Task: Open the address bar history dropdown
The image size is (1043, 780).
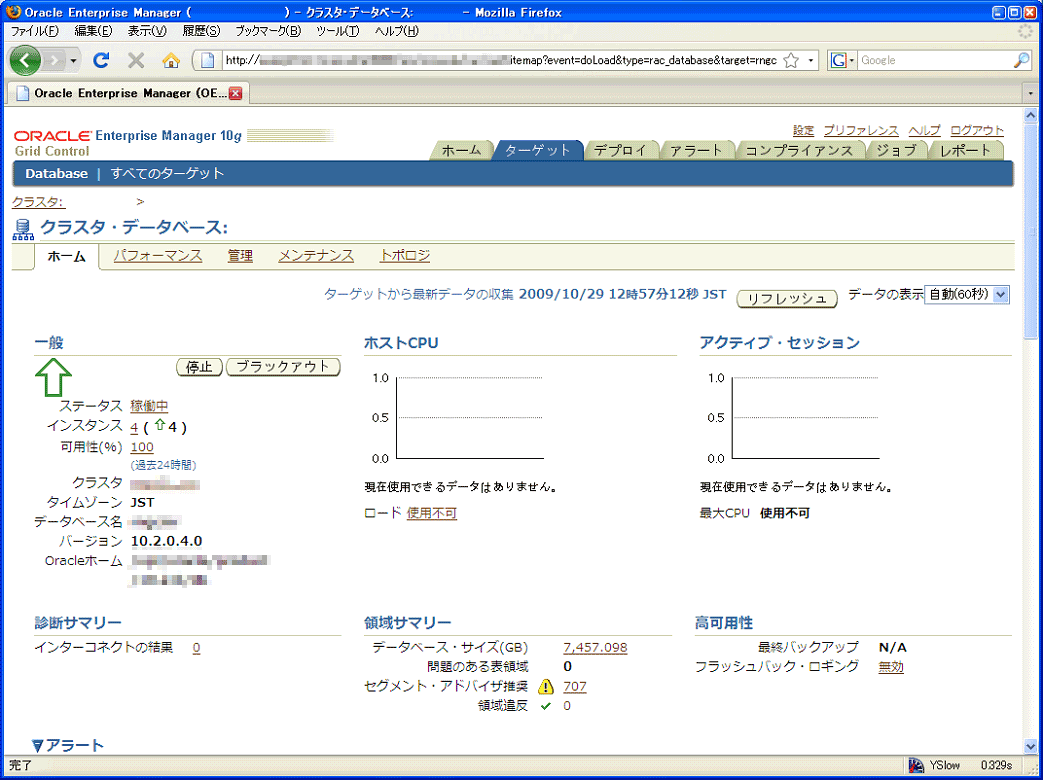Action: (x=811, y=61)
